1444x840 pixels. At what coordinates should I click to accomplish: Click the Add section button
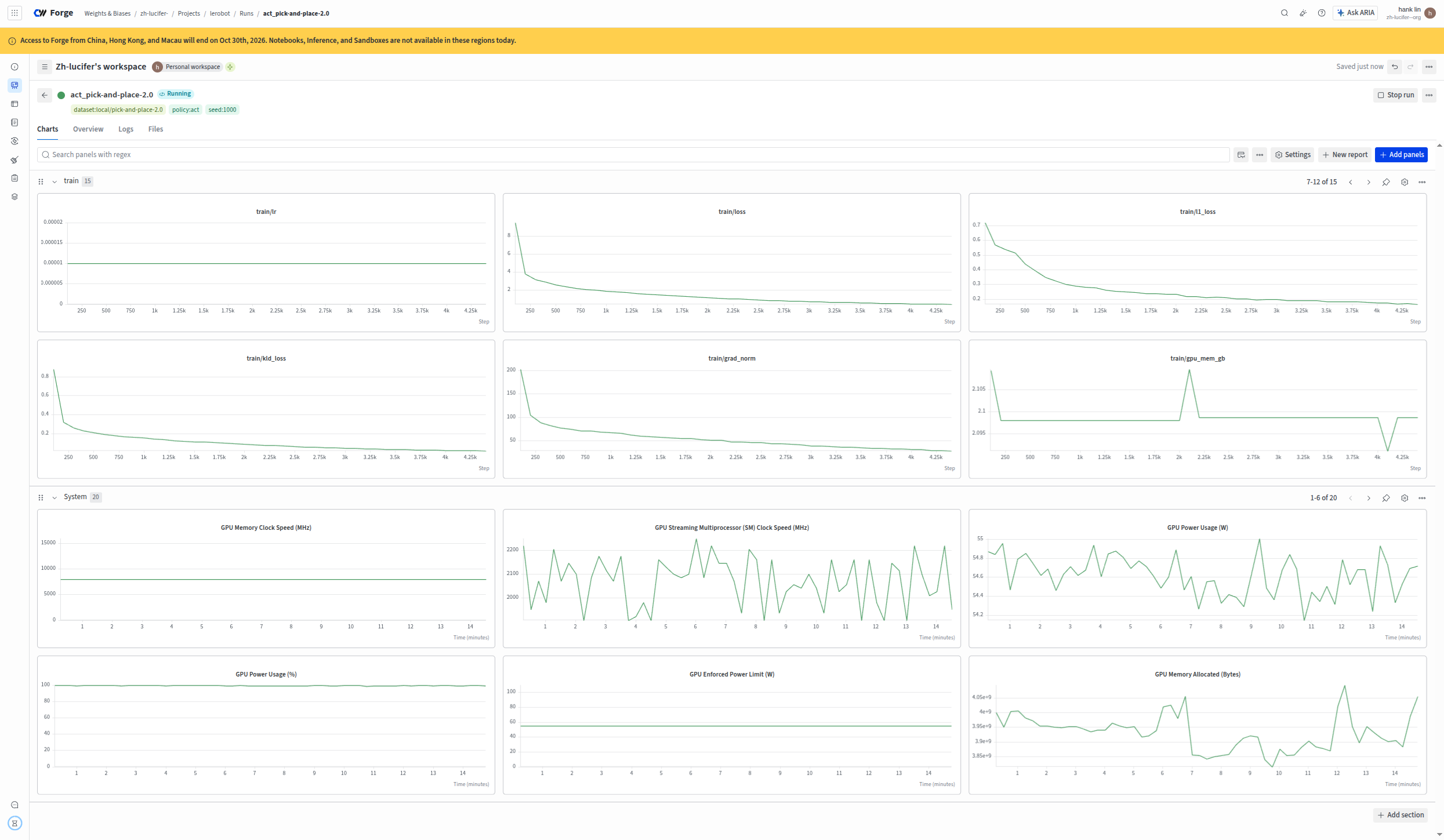click(1401, 815)
